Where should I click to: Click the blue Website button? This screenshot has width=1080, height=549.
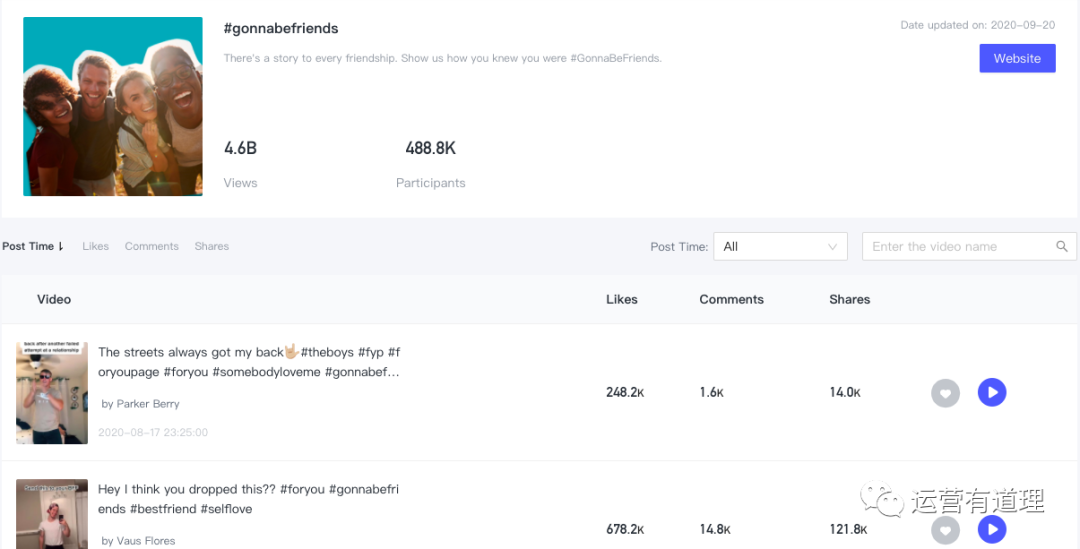[x=1017, y=59]
